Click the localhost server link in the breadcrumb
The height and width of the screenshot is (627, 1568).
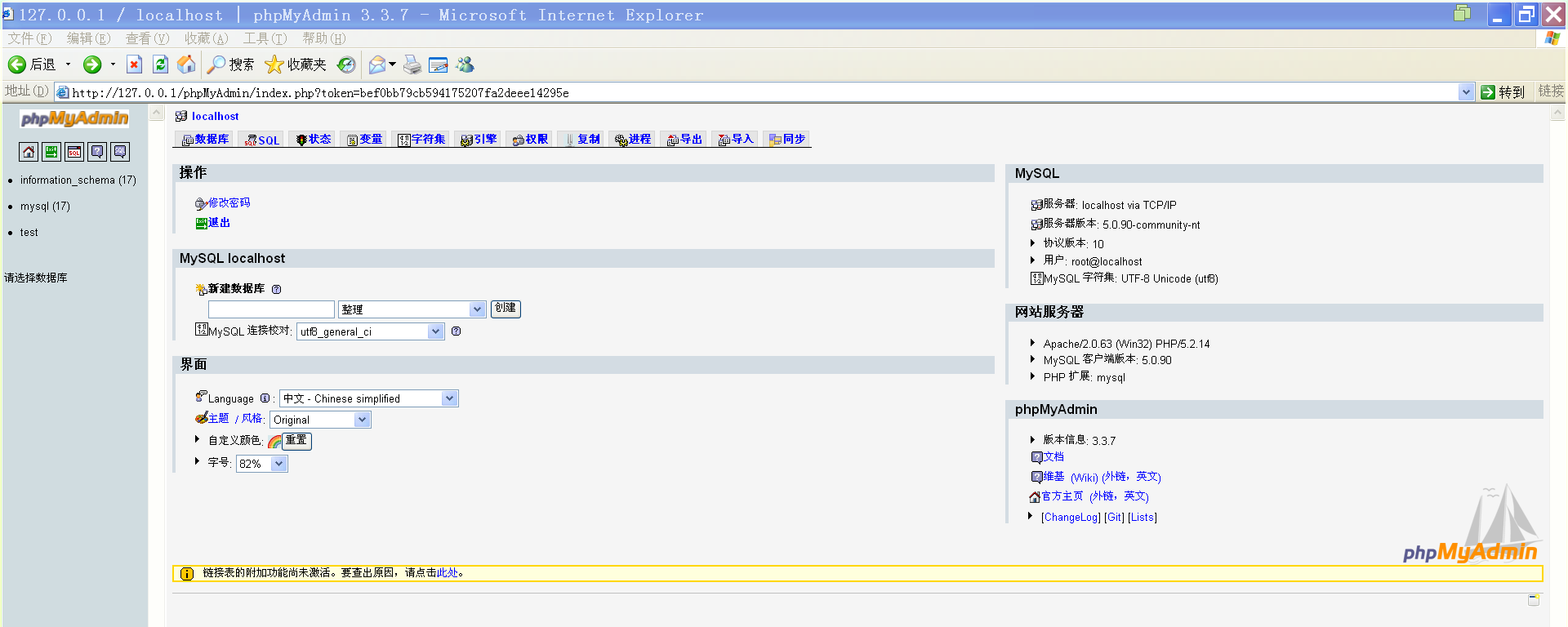(x=216, y=117)
